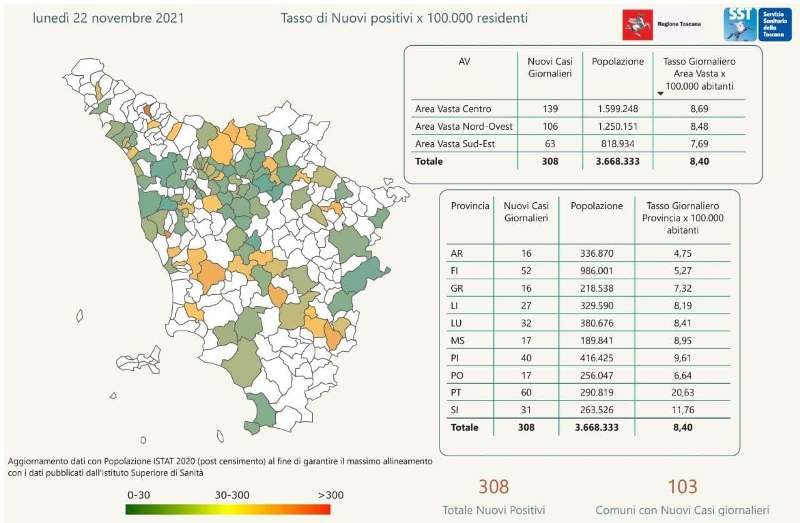Viewport: 800px width, 523px height.
Task: Sort by the AV column header
Action: [x=463, y=61]
